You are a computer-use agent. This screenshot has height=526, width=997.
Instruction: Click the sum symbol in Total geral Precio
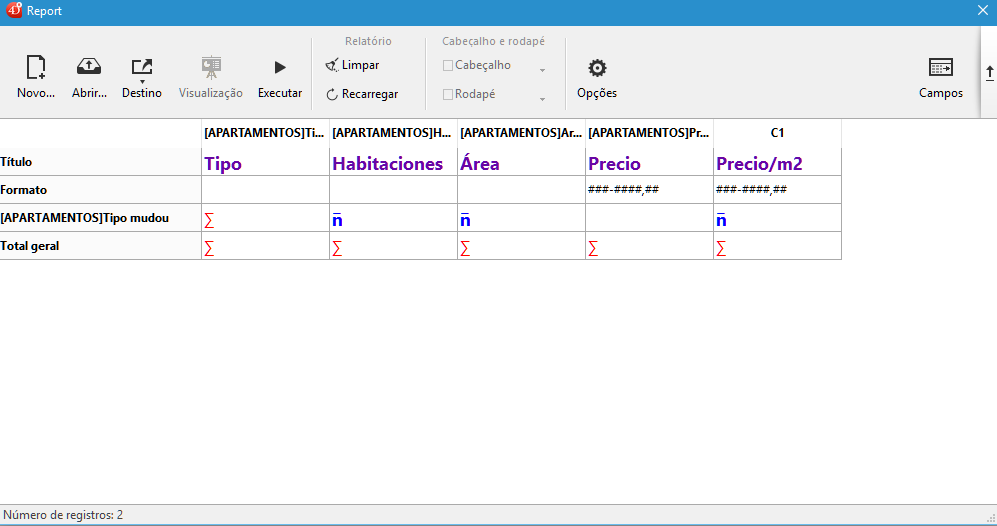593,248
